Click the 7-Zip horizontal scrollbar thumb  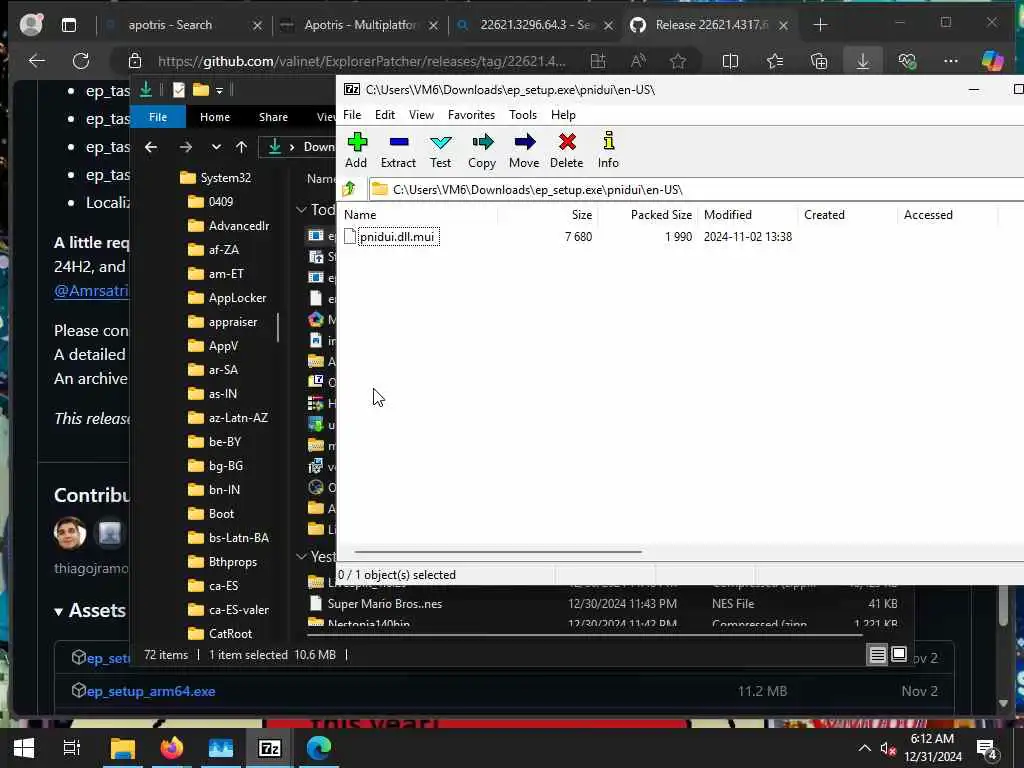coord(498,552)
